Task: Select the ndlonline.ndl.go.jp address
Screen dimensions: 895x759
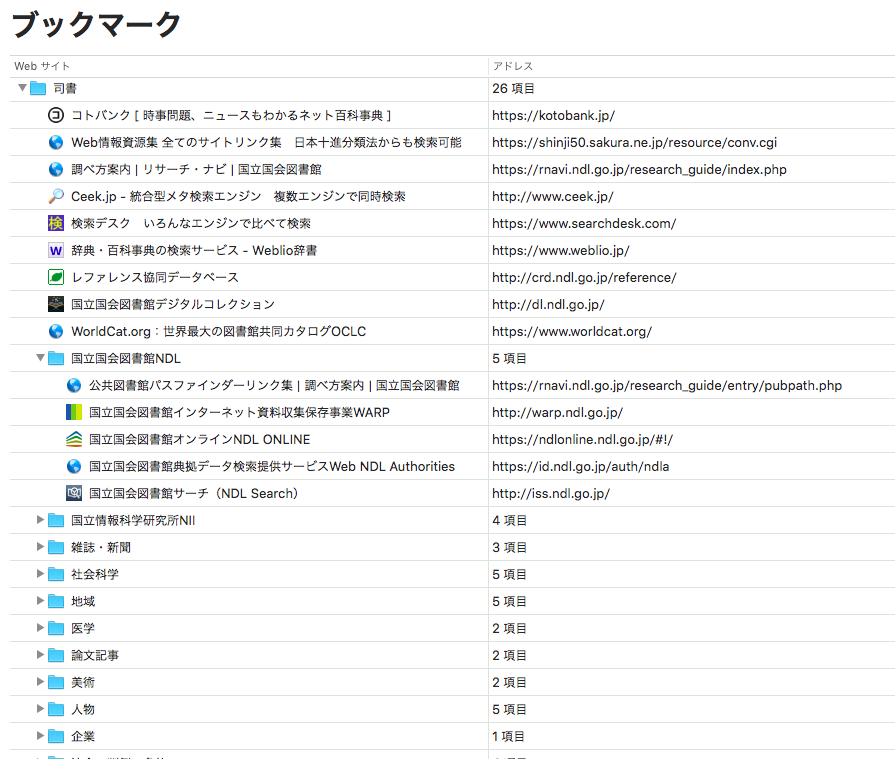Action: coord(583,439)
